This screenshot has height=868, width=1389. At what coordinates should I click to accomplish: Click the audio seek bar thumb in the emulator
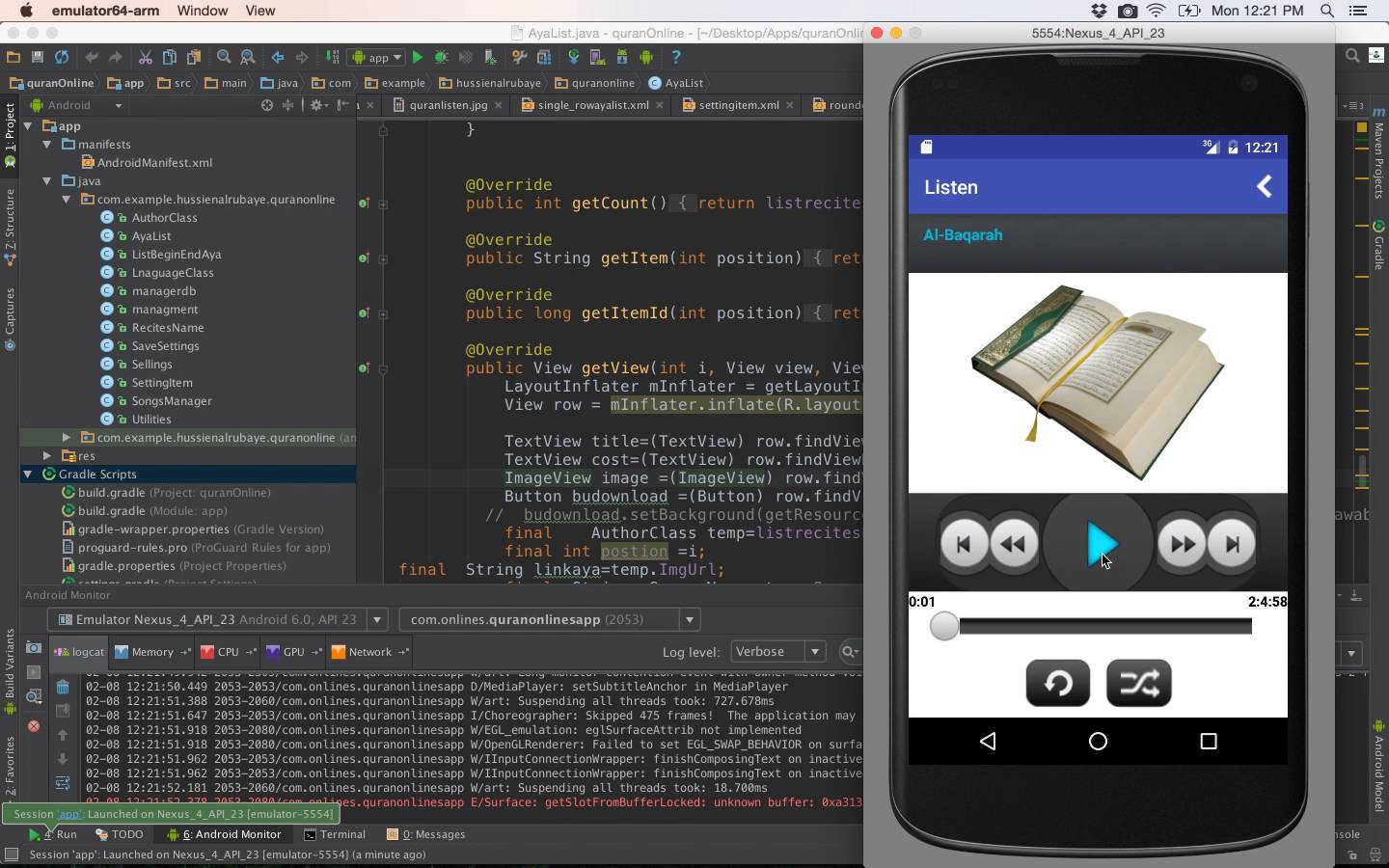click(944, 626)
